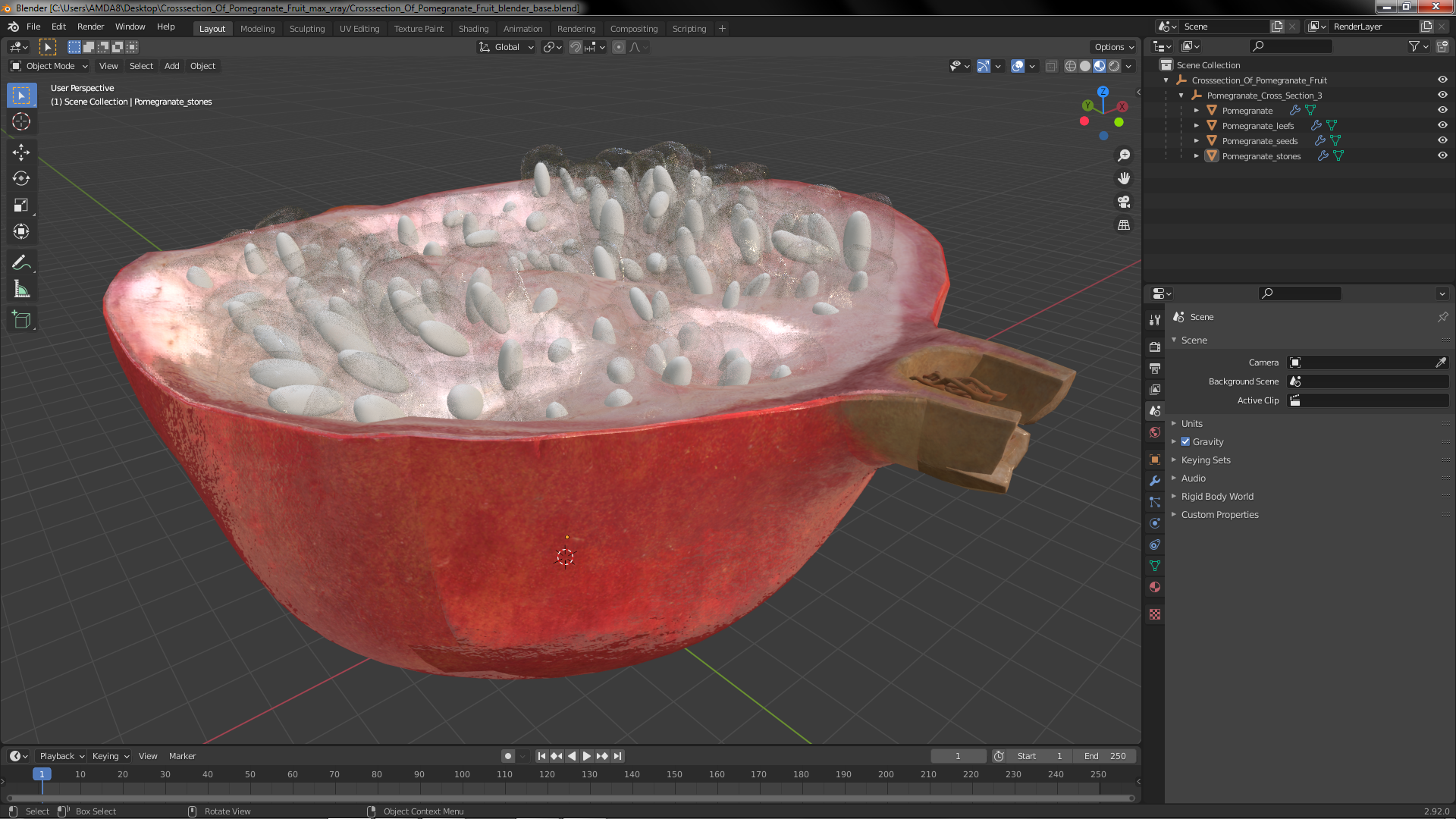Viewport: 1456px width, 819px height.
Task: Click the Scene properties icon in panel
Action: point(1155,410)
